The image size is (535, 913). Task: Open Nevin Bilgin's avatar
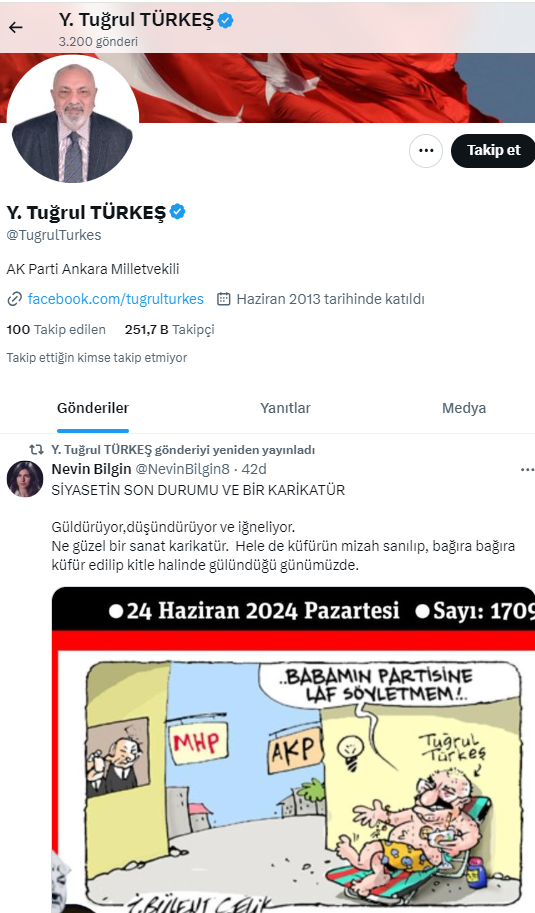25,479
